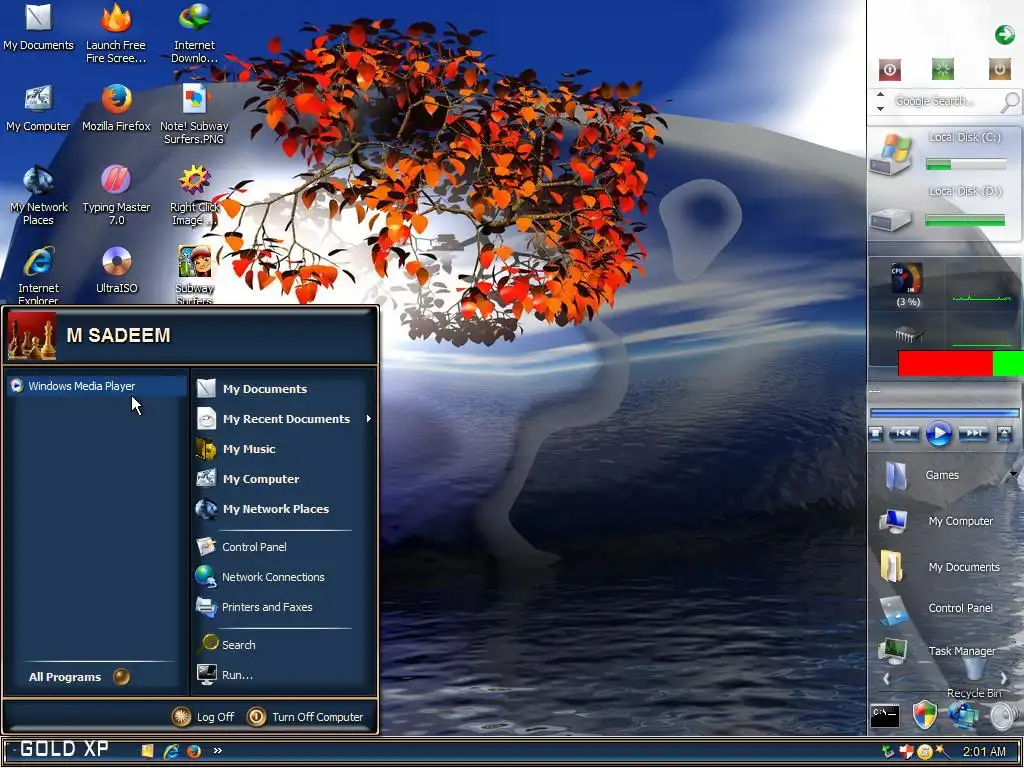Launch Free Fire Screensaver desktop icon
1024x768 pixels.
pos(116,33)
